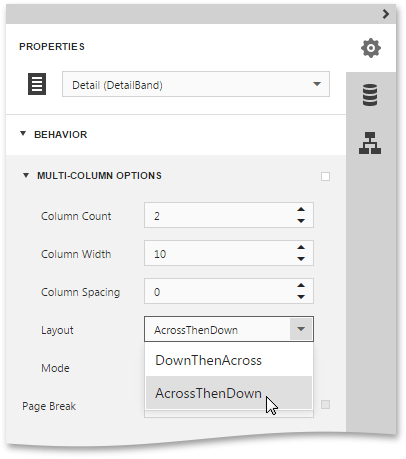The height and width of the screenshot is (459, 406).
Task: Increase the Column Count value
Action: pyautogui.click(x=301, y=210)
